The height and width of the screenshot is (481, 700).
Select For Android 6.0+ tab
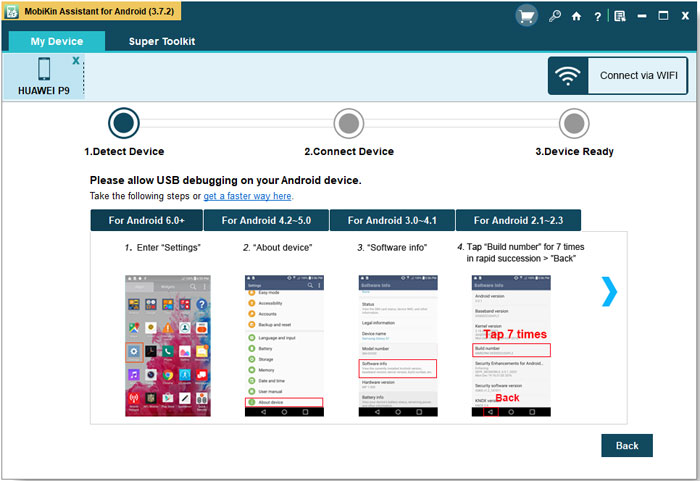[146, 220]
